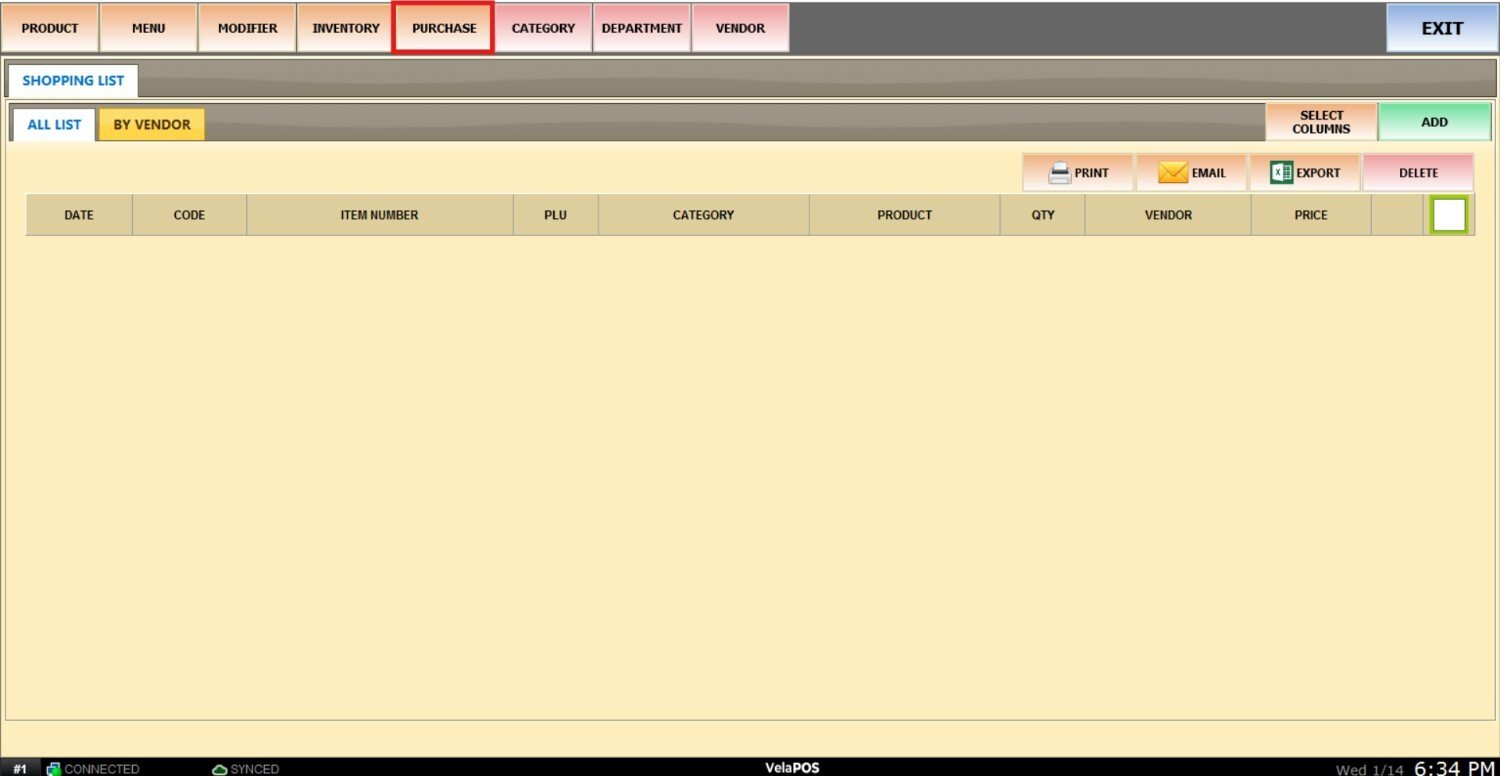
Task: Click the printer icon on Print button
Action: click(x=1059, y=173)
